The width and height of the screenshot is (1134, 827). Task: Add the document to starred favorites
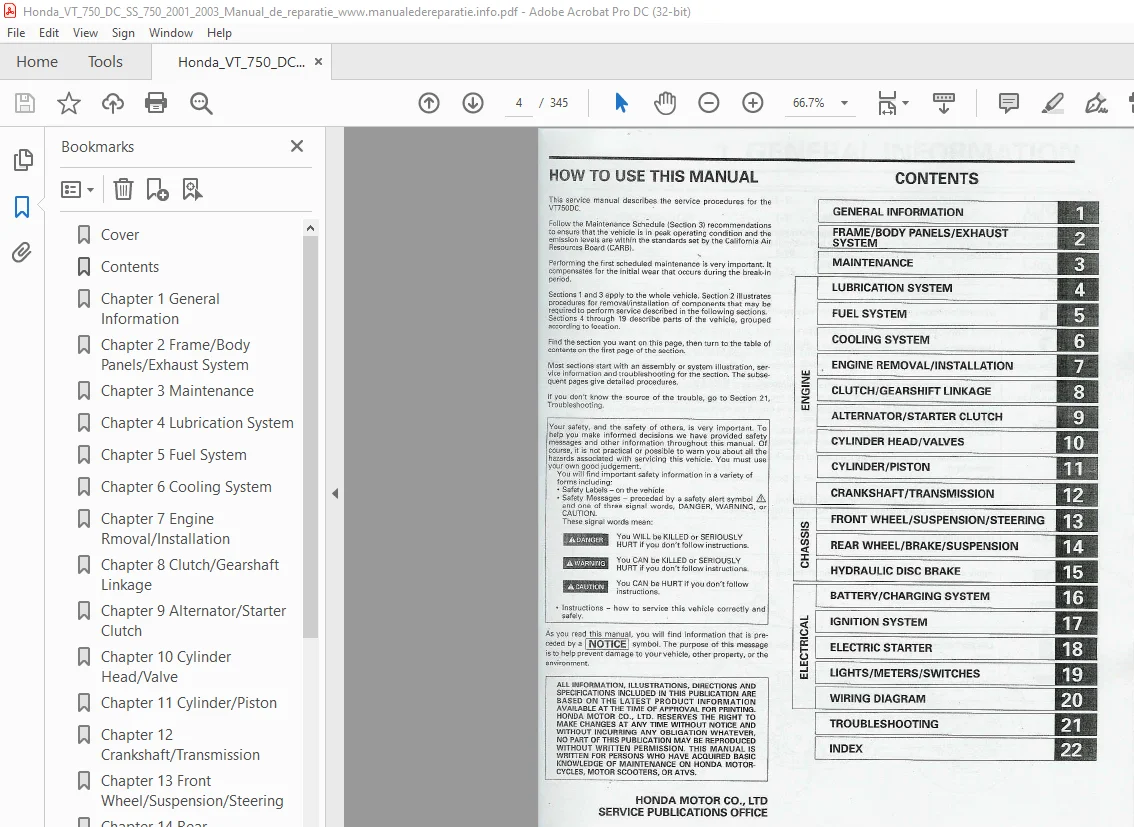coord(69,103)
